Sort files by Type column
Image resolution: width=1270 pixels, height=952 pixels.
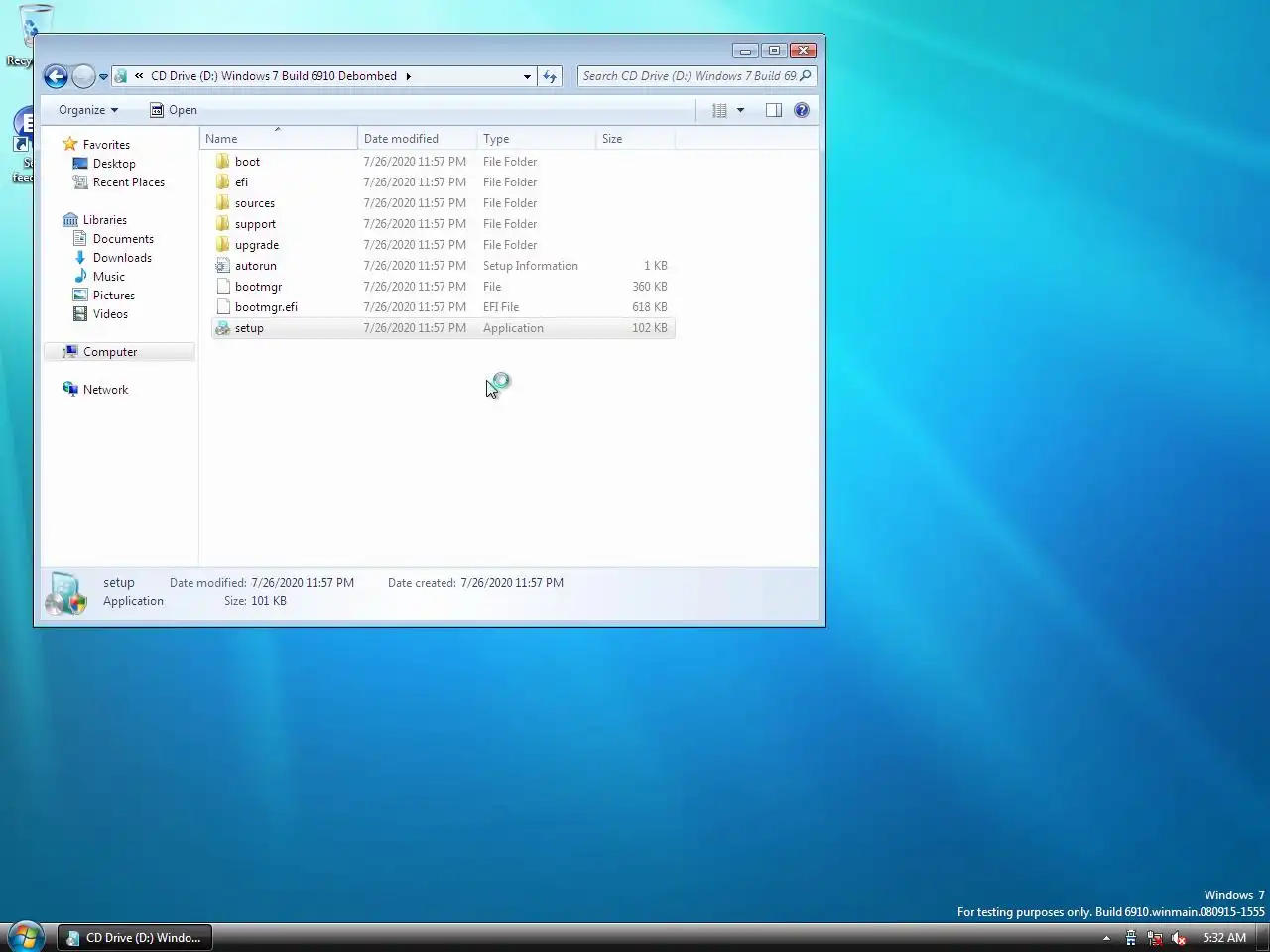pyautogui.click(x=536, y=139)
